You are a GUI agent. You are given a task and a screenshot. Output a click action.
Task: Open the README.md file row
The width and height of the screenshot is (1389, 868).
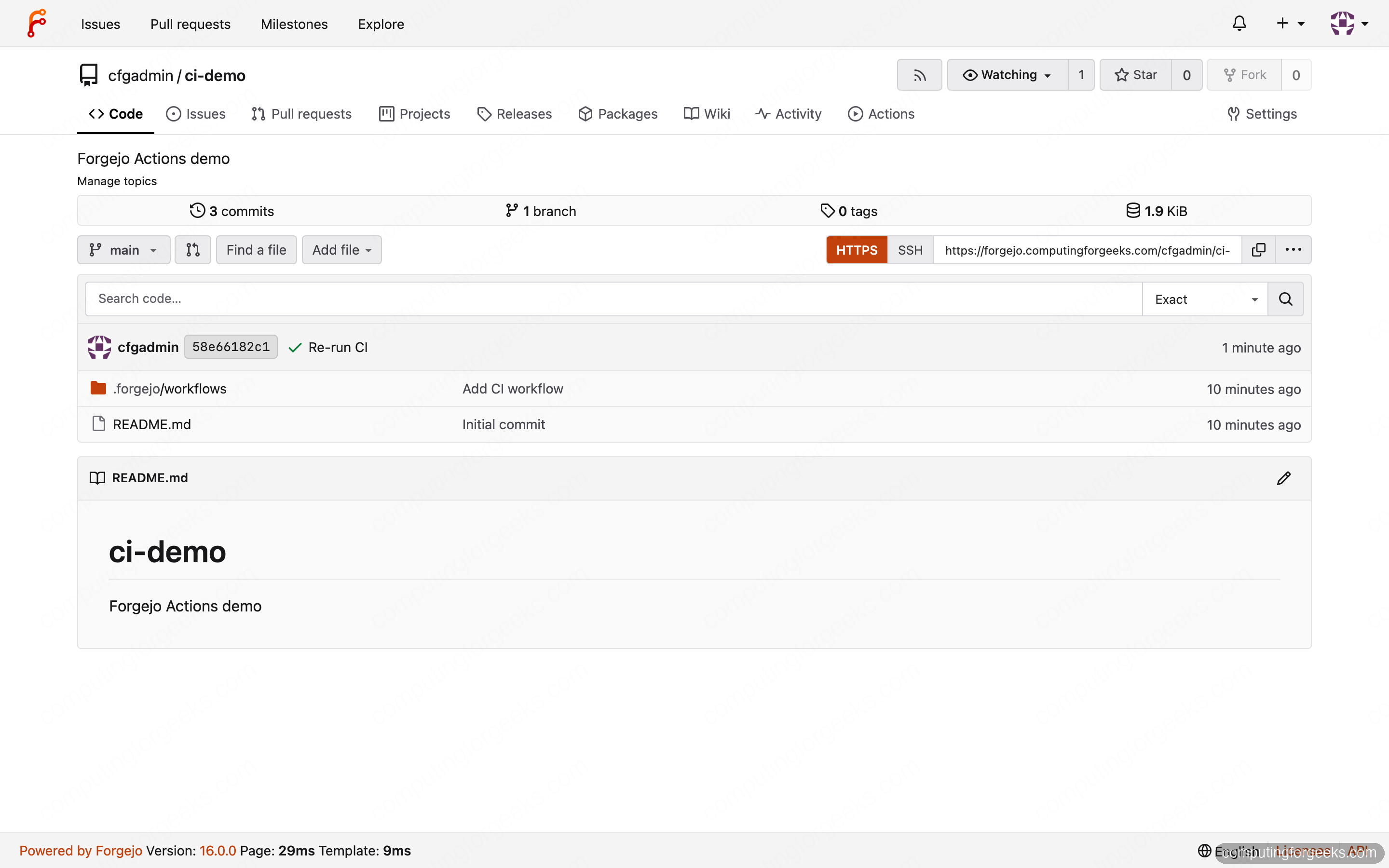click(x=694, y=425)
